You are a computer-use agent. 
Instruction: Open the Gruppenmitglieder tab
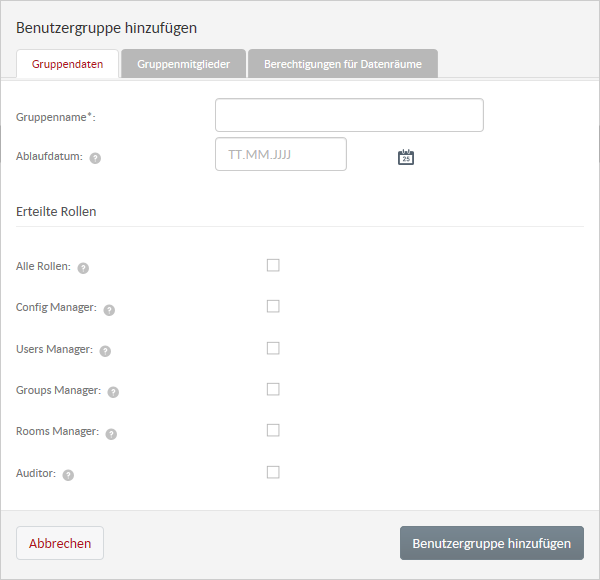point(184,64)
